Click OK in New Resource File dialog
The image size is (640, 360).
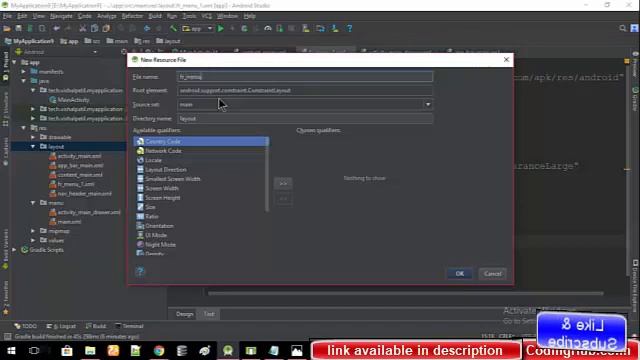pyautogui.click(x=460, y=274)
